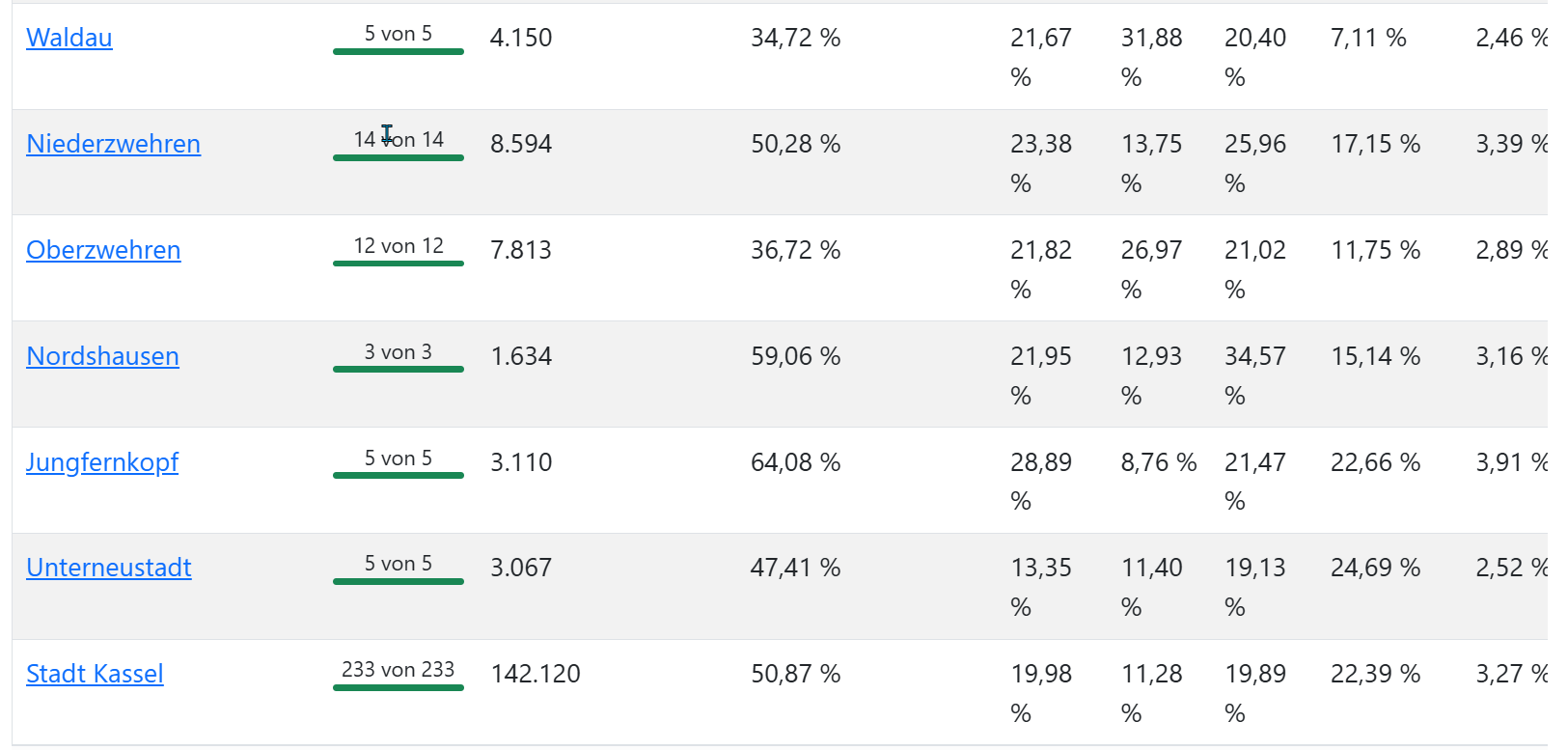This screenshot has width=1568, height=750.
Task: Open the Waldau district link
Action: click(69, 38)
